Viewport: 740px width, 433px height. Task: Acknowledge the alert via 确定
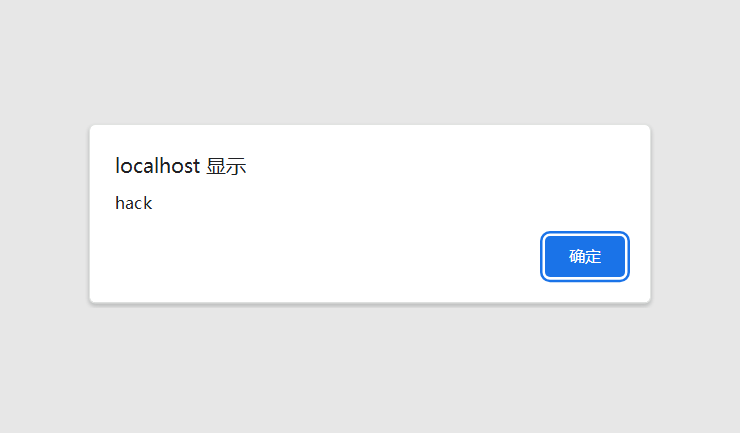585,256
